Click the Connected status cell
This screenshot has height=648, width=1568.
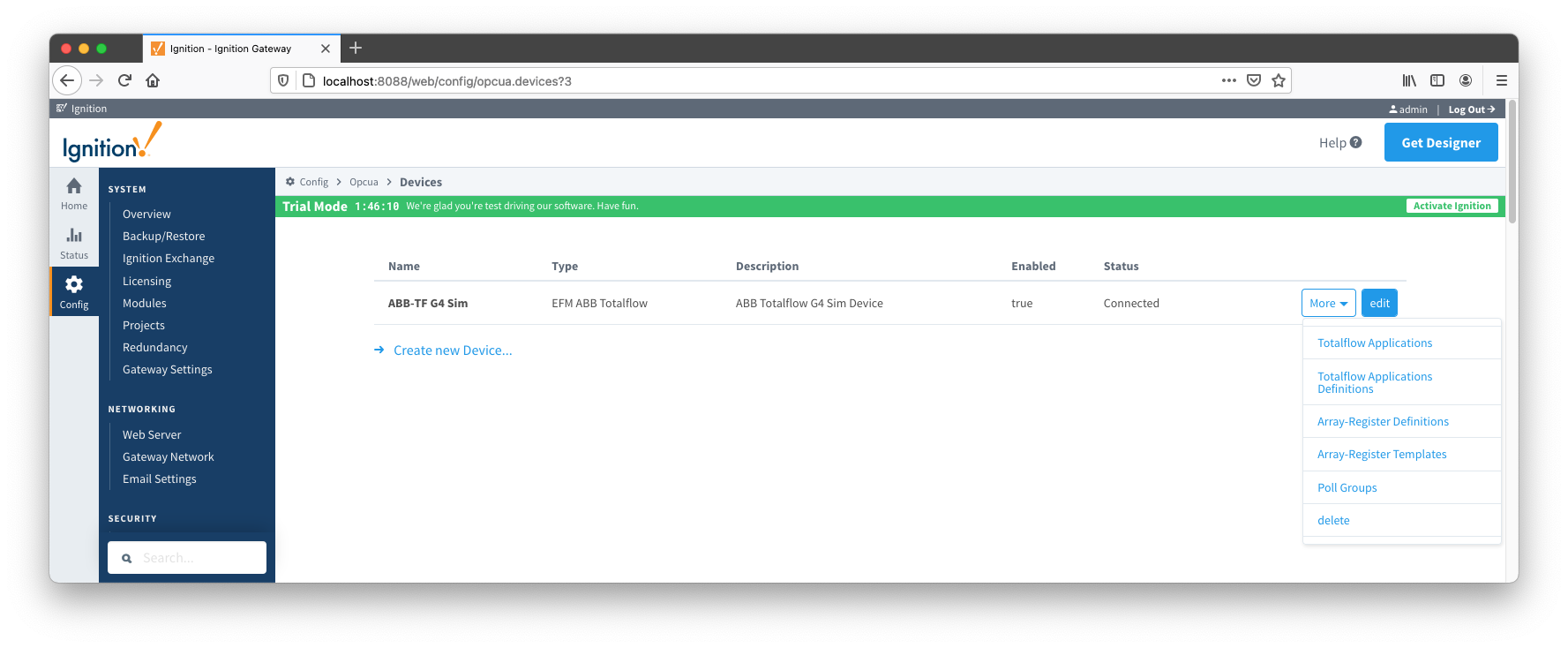[1131, 303]
